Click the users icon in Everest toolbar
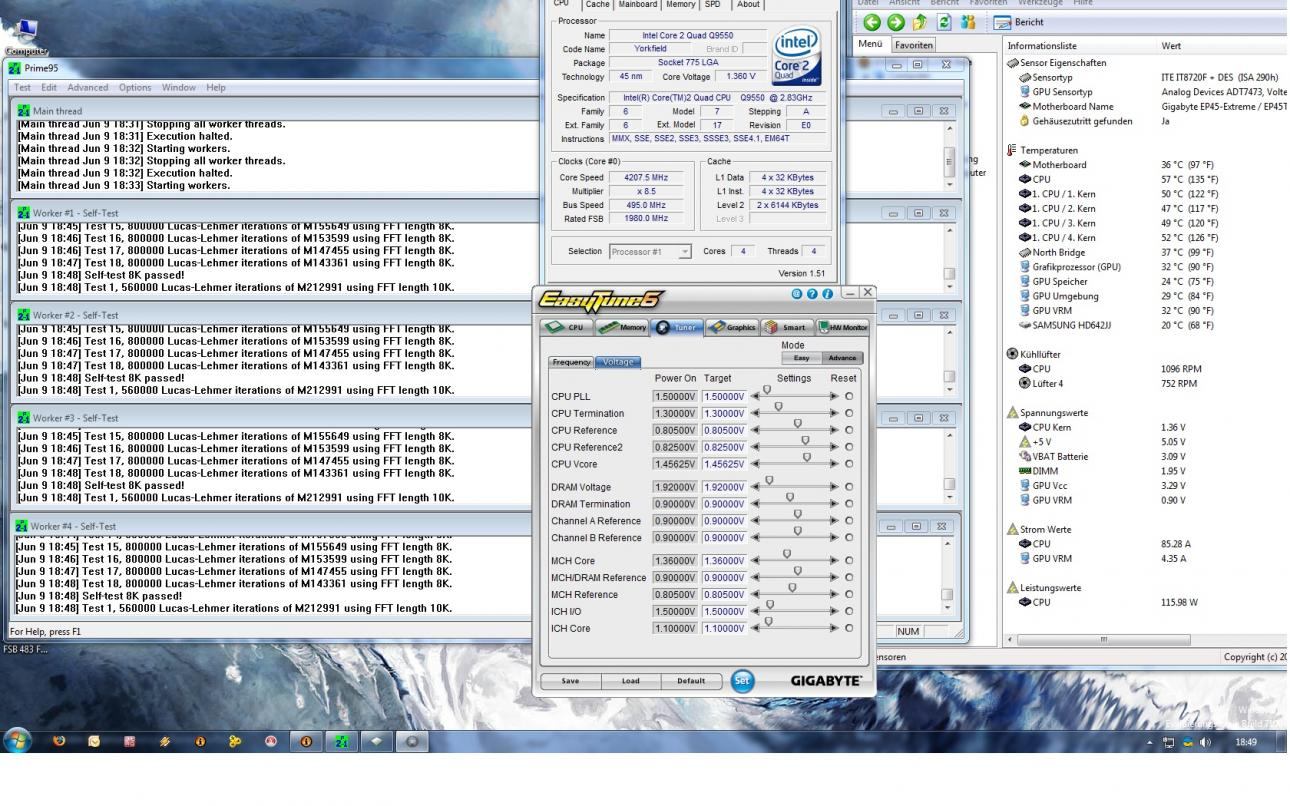The height and width of the screenshot is (806, 1290). (x=967, y=22)
